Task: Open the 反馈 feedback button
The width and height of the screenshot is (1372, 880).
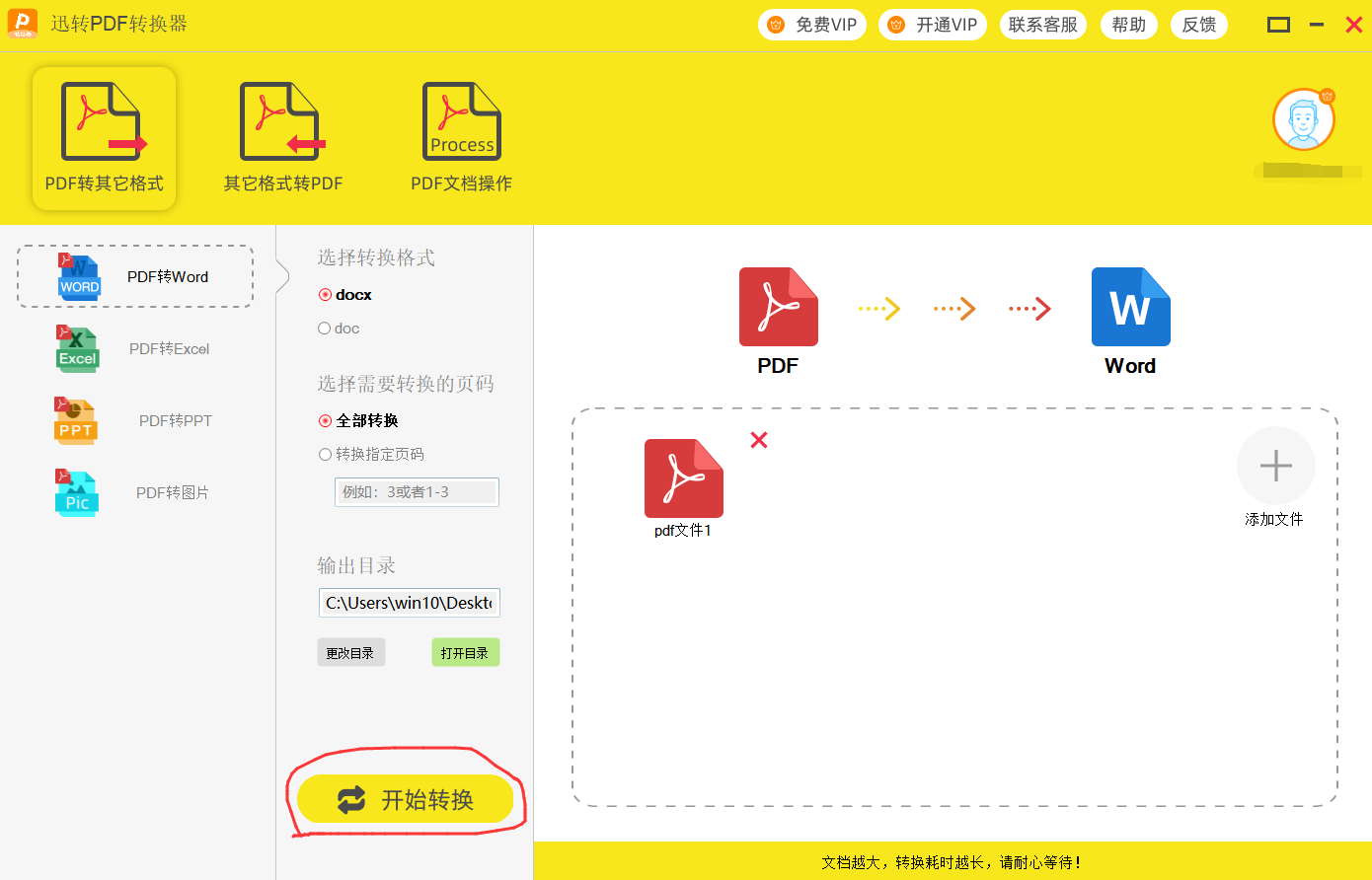Action: (x=1199, y=25)
